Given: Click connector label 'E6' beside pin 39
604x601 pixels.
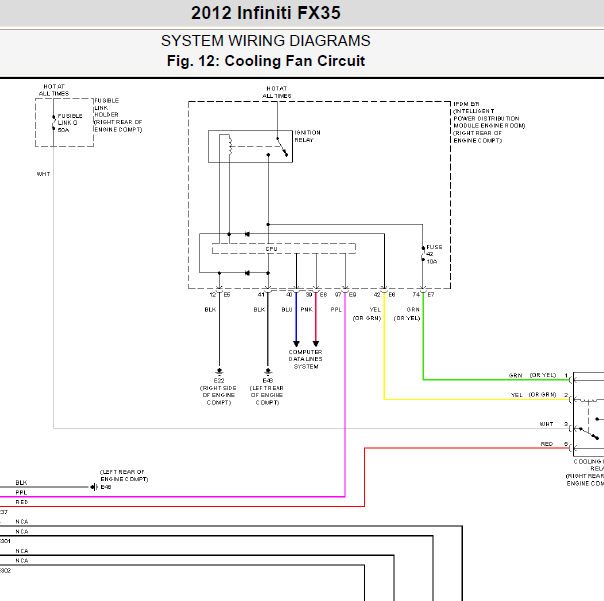Looking at the screenshot, I should 323,294.
